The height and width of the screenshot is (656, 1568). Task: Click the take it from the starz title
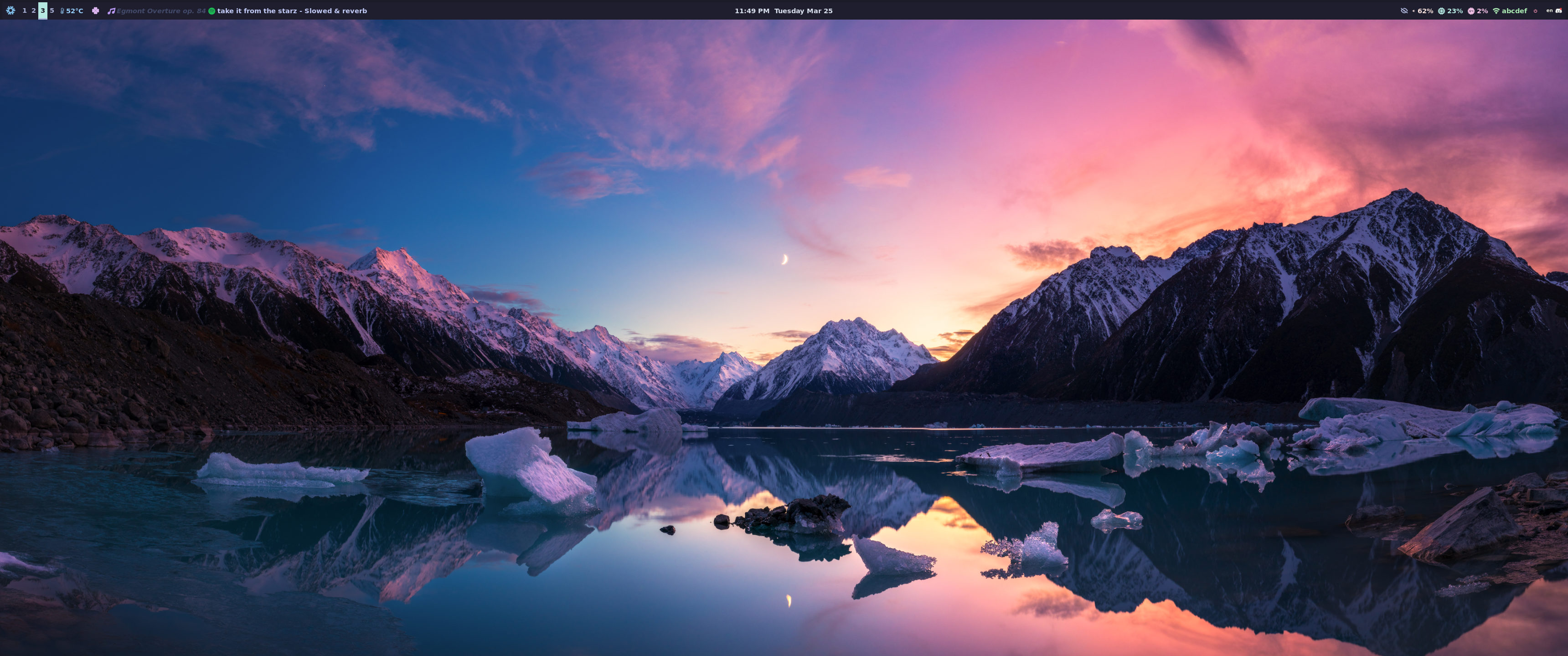pos(292,10)
